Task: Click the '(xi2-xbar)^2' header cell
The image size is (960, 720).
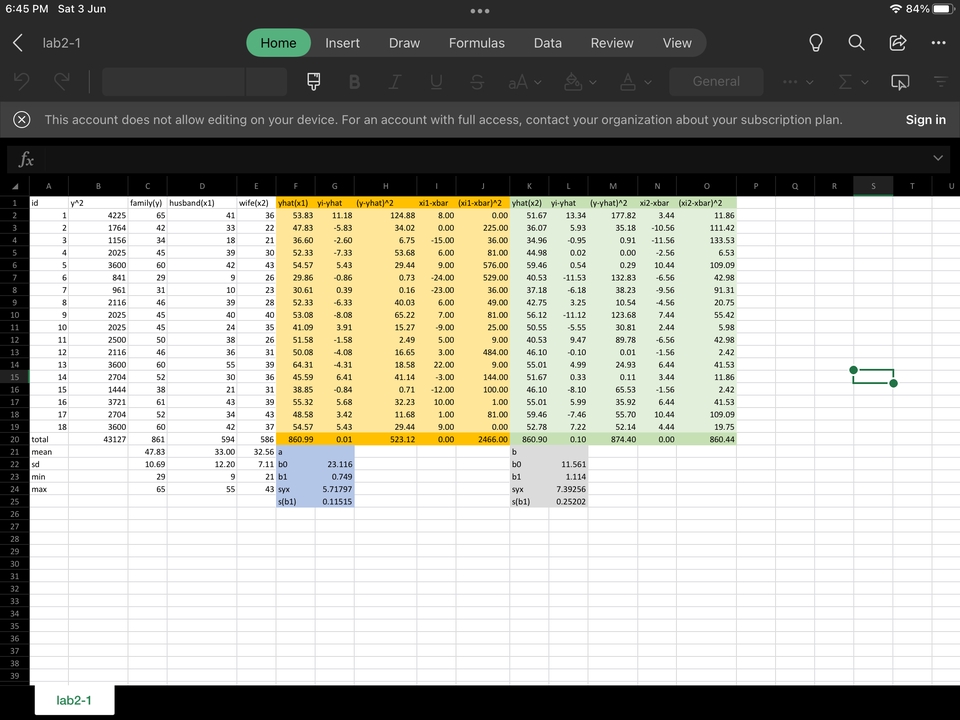Action: pos(706,203)
